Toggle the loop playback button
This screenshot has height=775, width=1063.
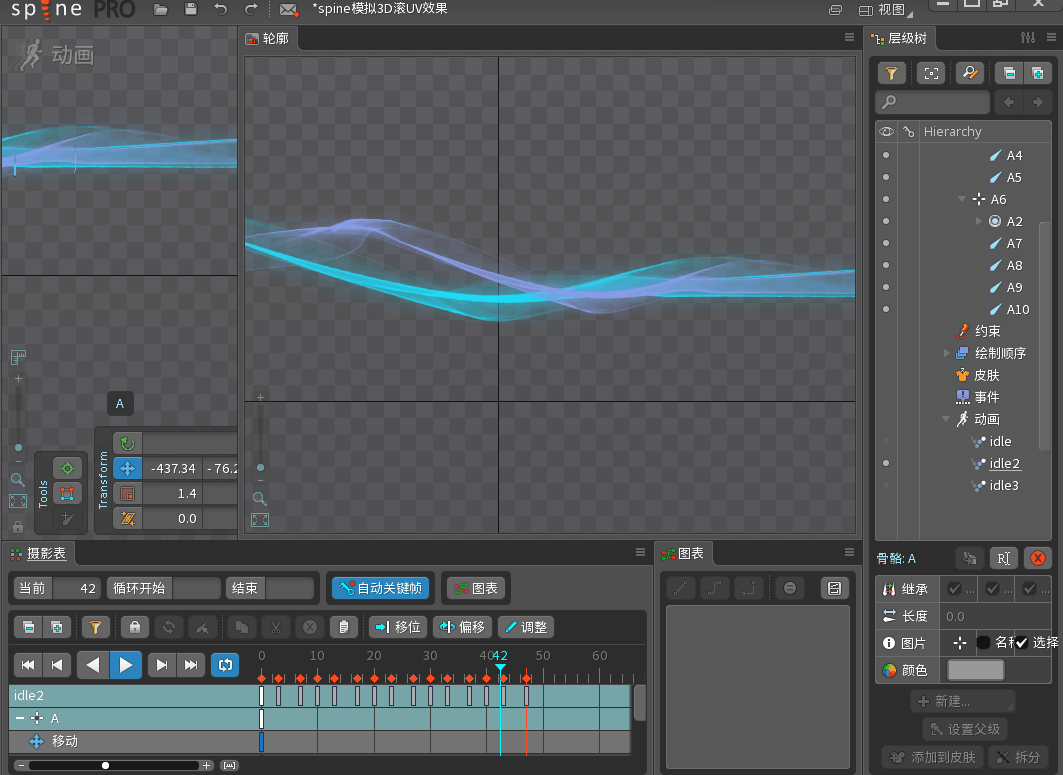click(226, 664)
